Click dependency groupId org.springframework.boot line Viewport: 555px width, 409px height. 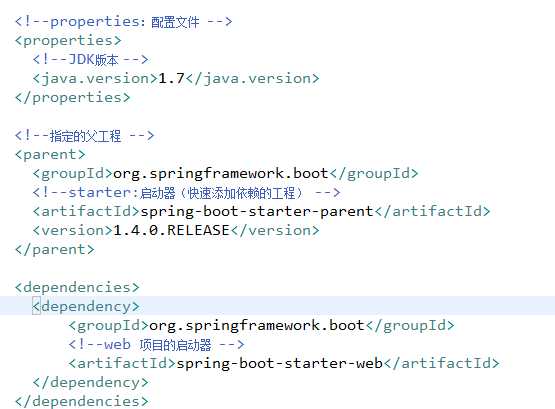[x=262, y=326]
